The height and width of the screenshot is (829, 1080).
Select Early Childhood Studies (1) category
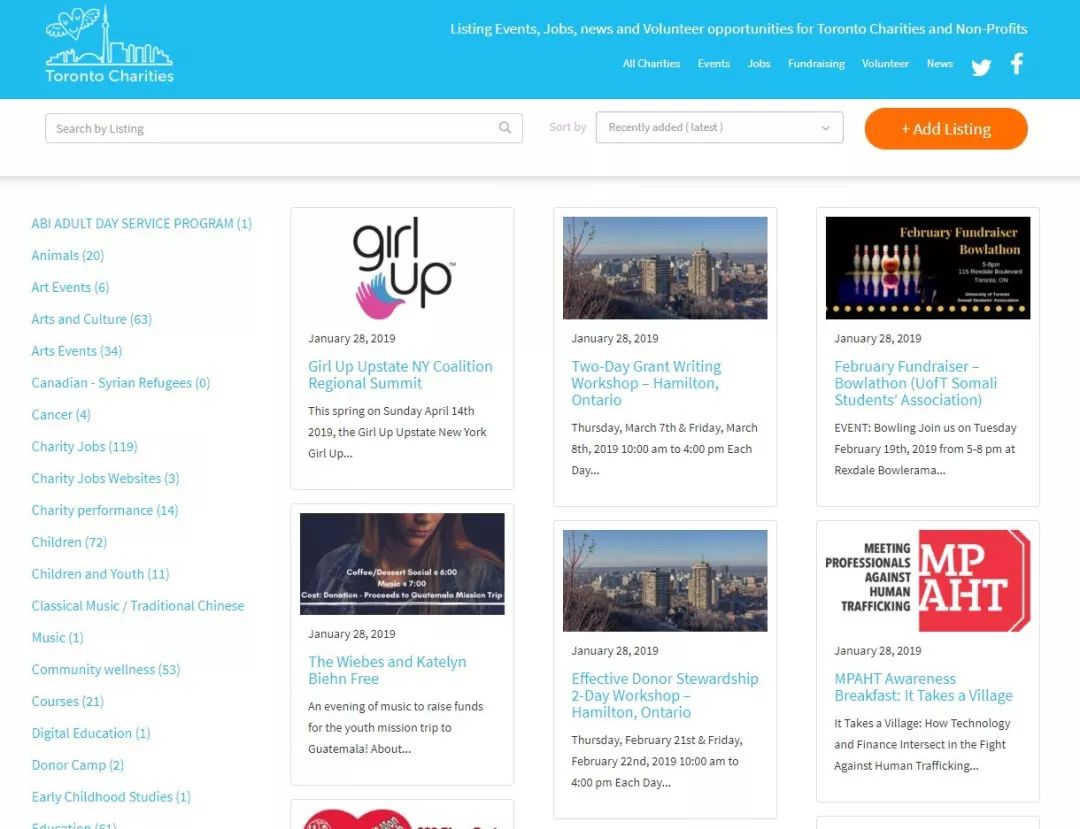(x=111, y=797)
